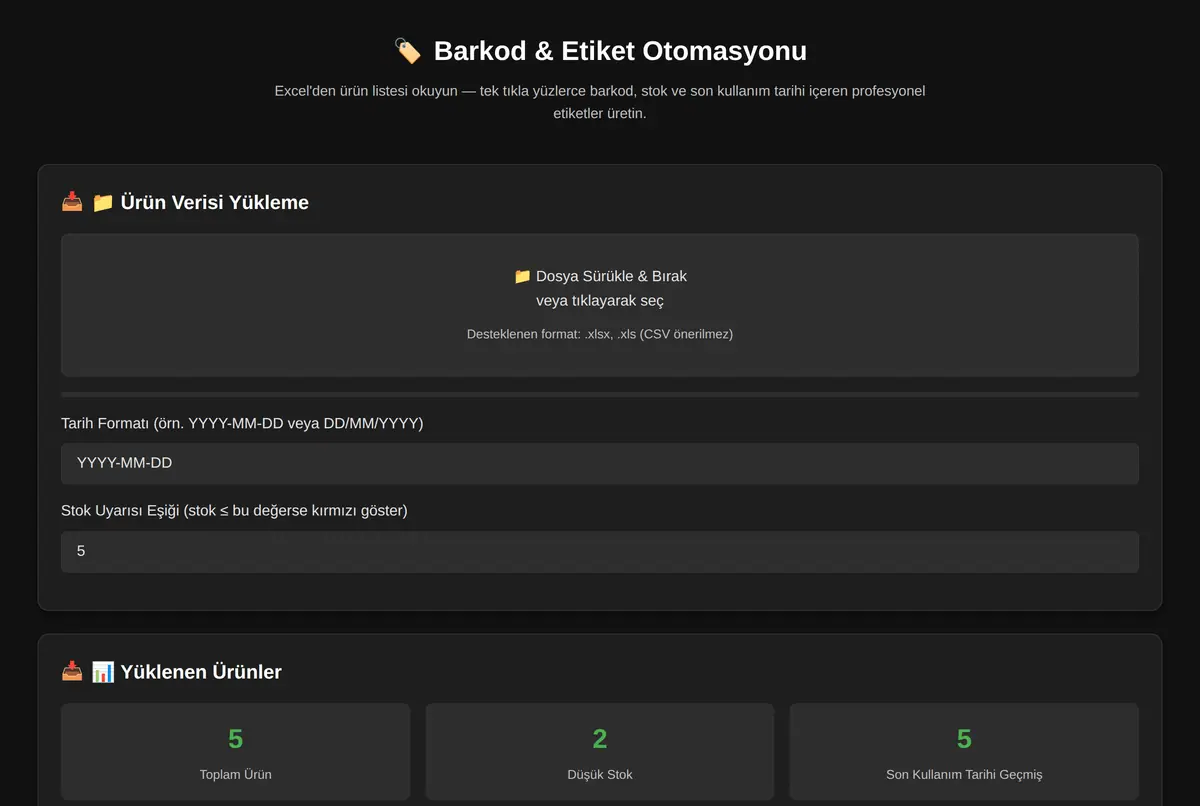The height and width of the screenshot is (806, 1200).
Task: Click the 'Ürün Verisi Yükleme' heading
Action: pyautogui.click(x=214, y=202)
